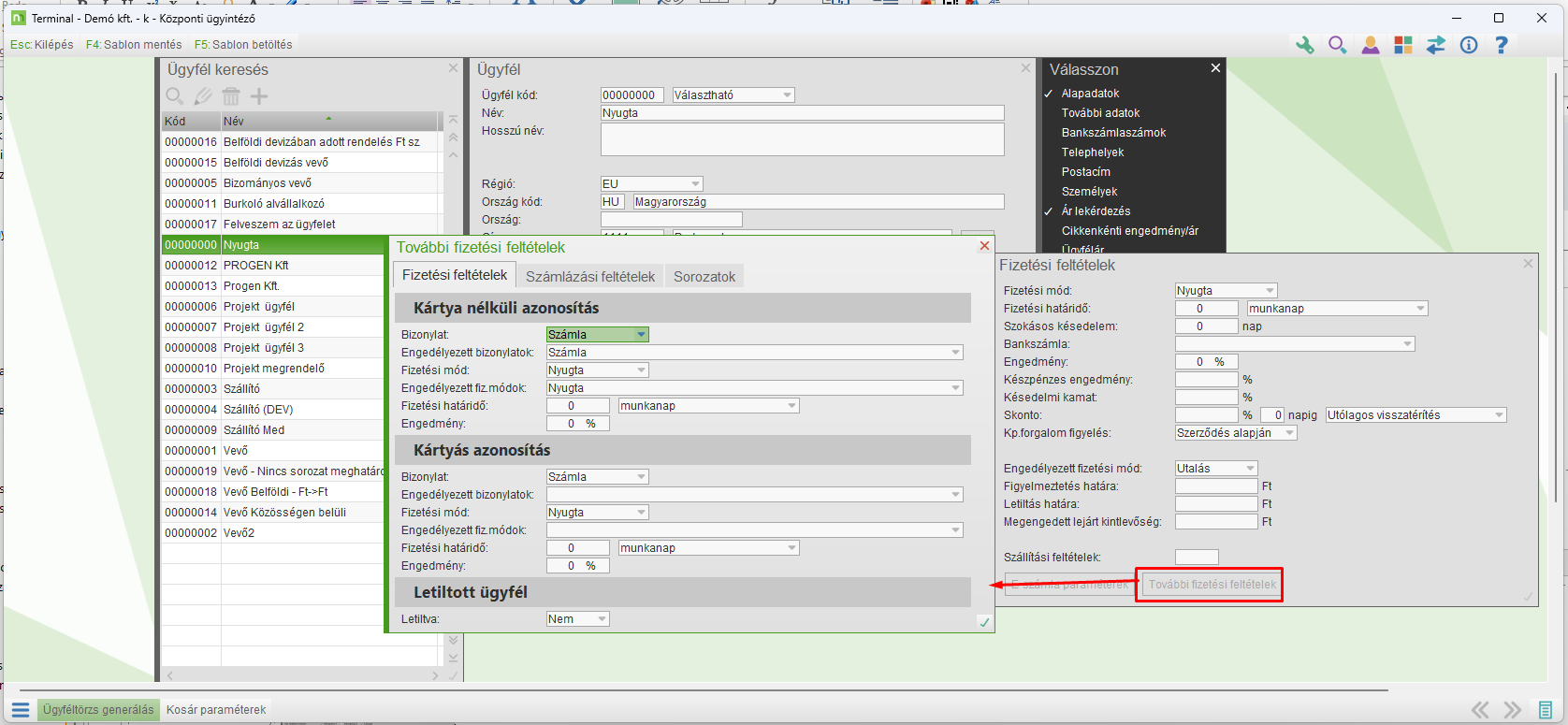Open the hamburger menu in bottom bar

point(21,710)
